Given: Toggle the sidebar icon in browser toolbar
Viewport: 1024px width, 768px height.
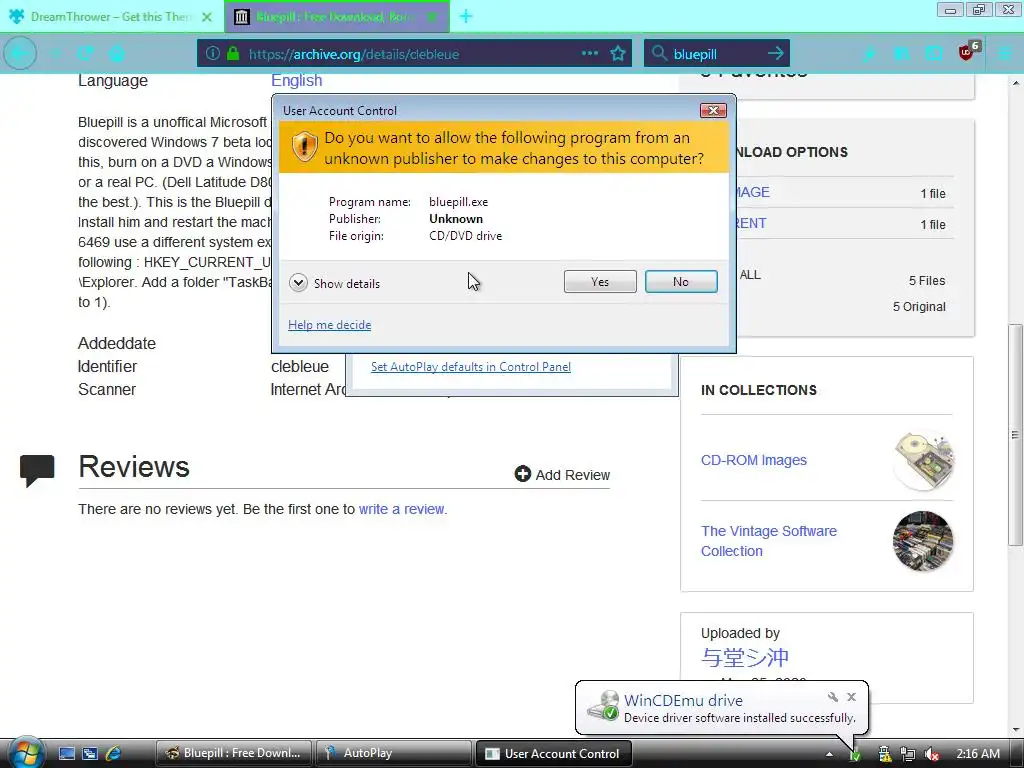Looking at the screenshot, I should coord(934,54).
